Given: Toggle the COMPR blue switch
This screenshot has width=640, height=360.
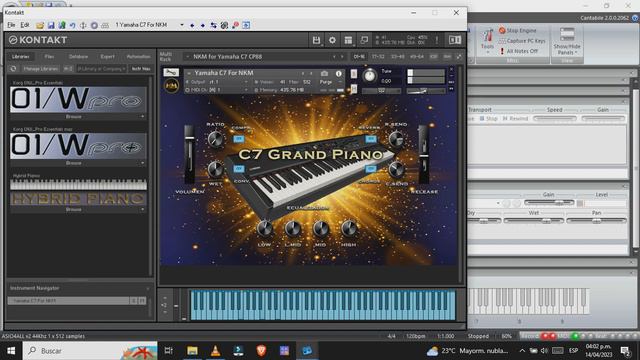Looking at the screenshot, I should (x=239, y=139).
